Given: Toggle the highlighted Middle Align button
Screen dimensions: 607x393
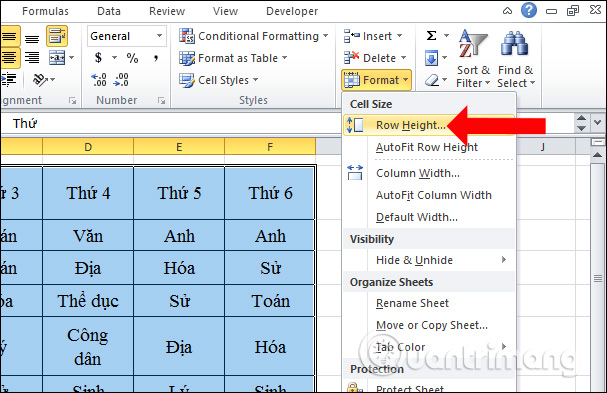Looking at the screenshot, I should tap(9, 36).
